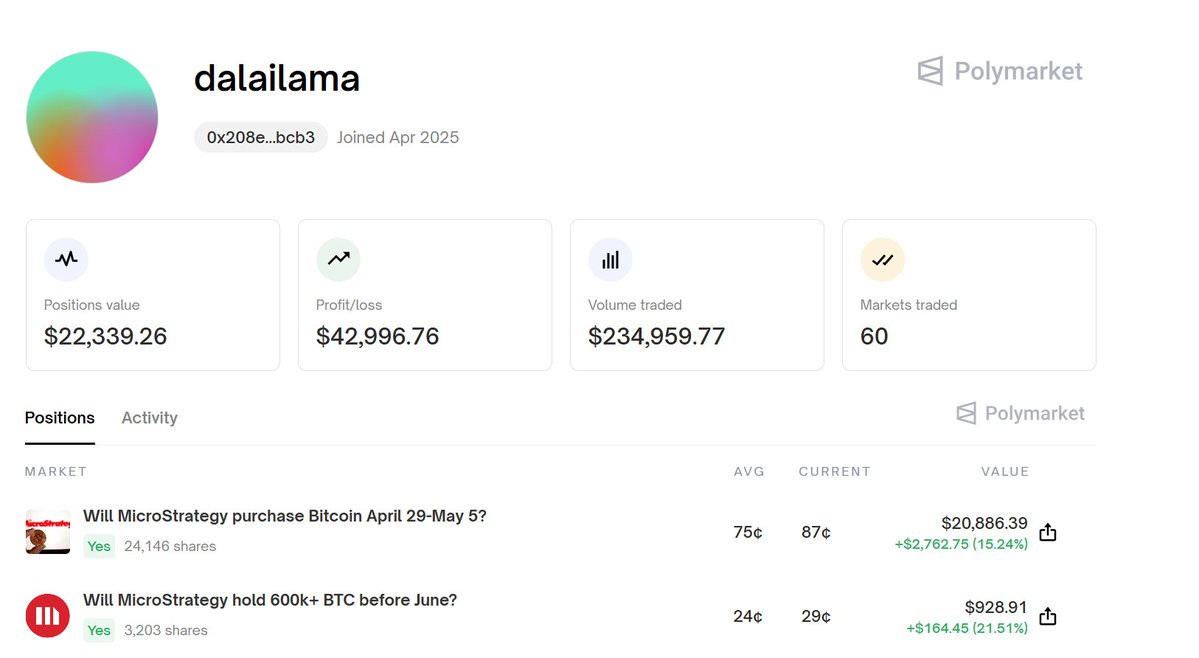The height and width of the screenshot is (658, 1199).
Task: Copy the 0x208e...bcb3 wallet address
Action: pos(260,138)
